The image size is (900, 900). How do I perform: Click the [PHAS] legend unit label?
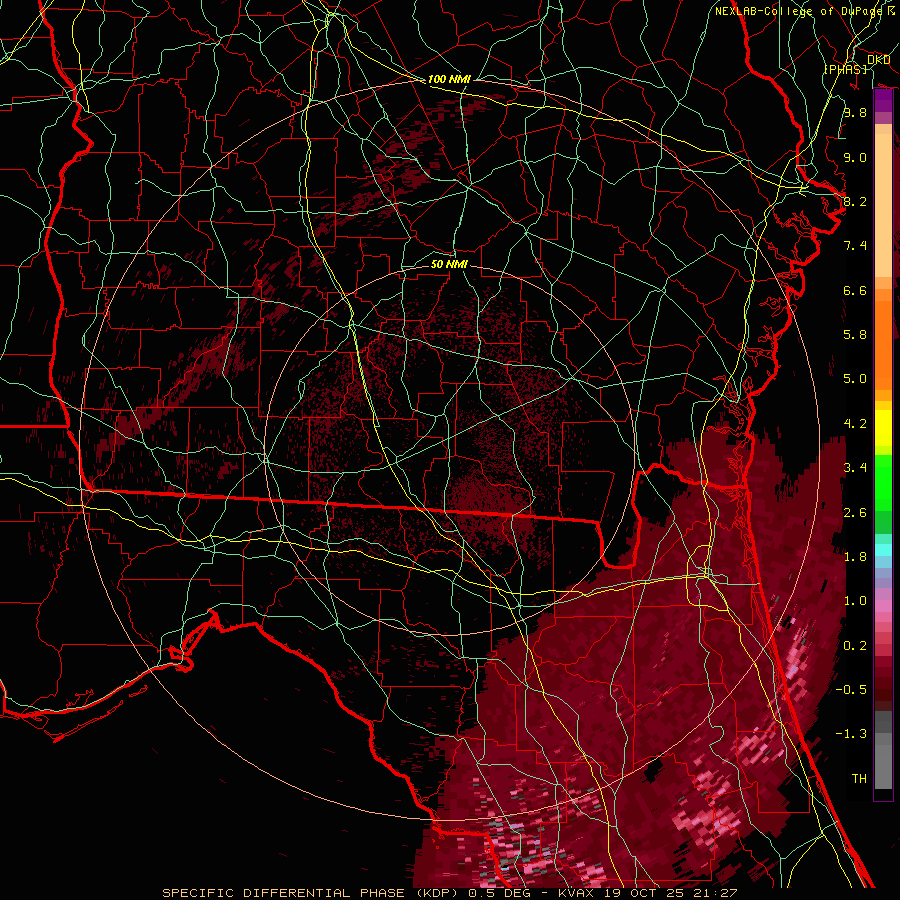pyautogui.click(x=845, y=69)
